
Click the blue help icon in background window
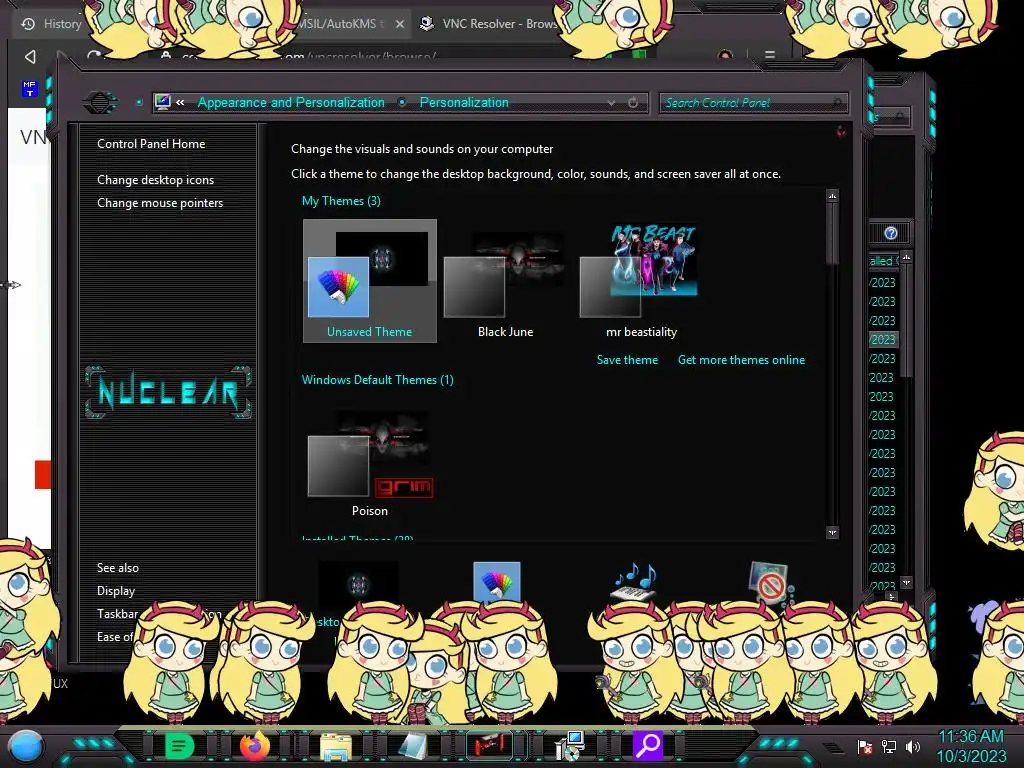[x=891, y=233]
